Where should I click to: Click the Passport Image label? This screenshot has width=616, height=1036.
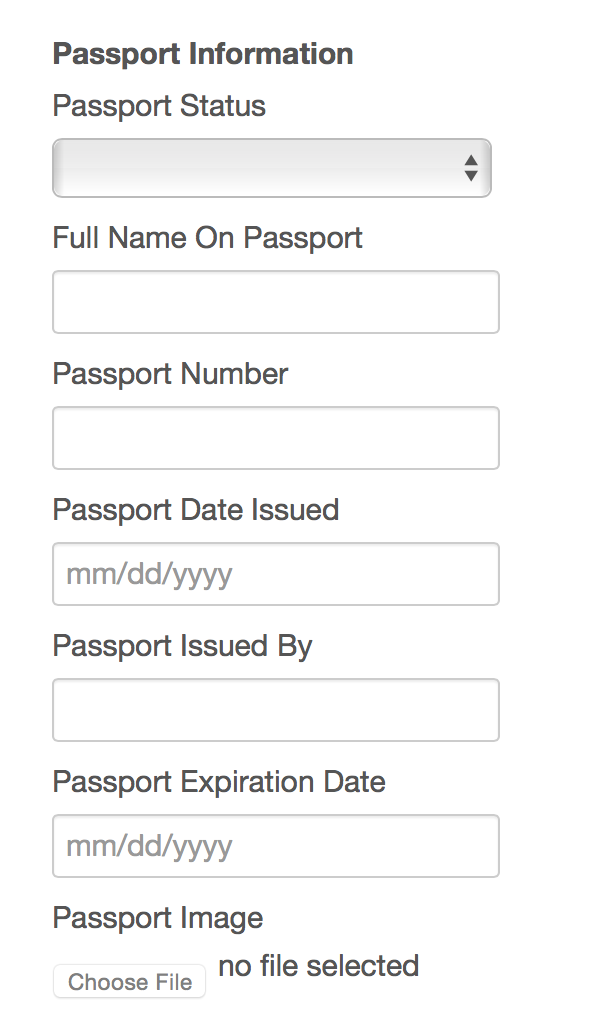tap(158, 918)
